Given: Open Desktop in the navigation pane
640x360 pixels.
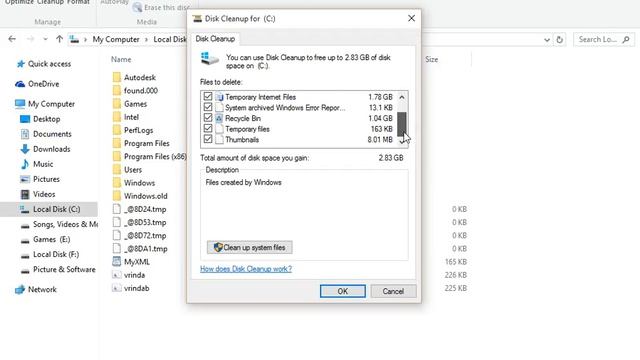Looking at the screenshot, I should tap(40, 119).
